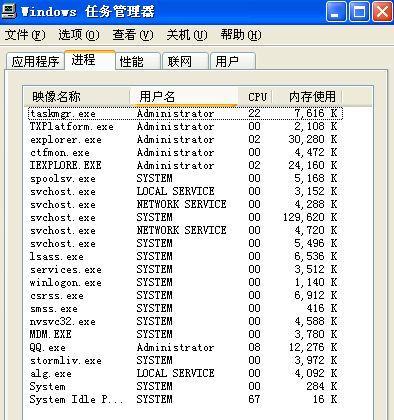Minimize the Task Manager window
This screenshot has width=394, height=420.
[x=336, y=12]
